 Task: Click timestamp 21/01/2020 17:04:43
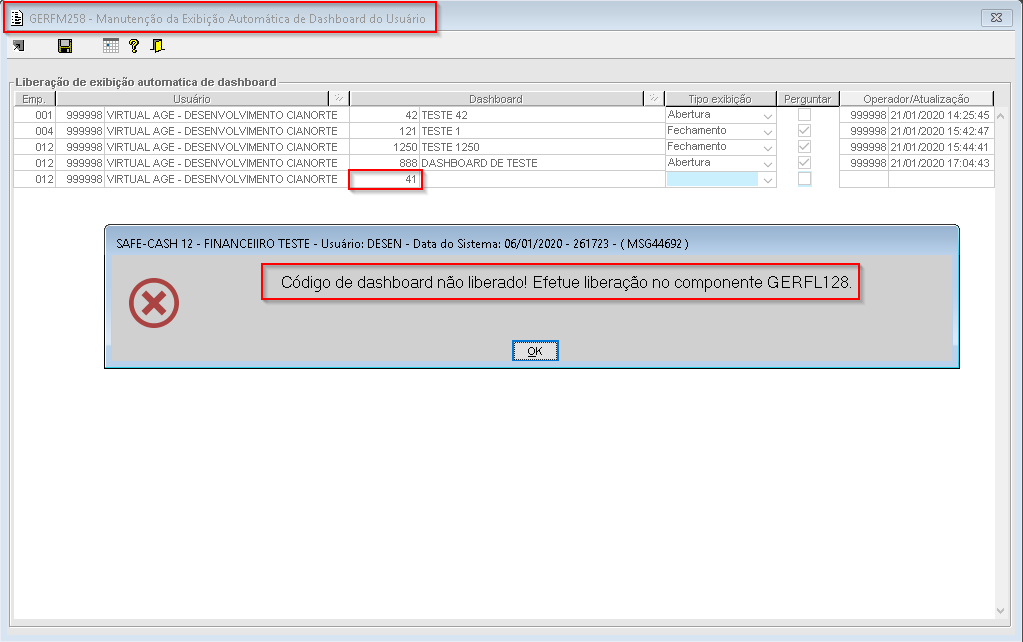click(x=940, y=163)
